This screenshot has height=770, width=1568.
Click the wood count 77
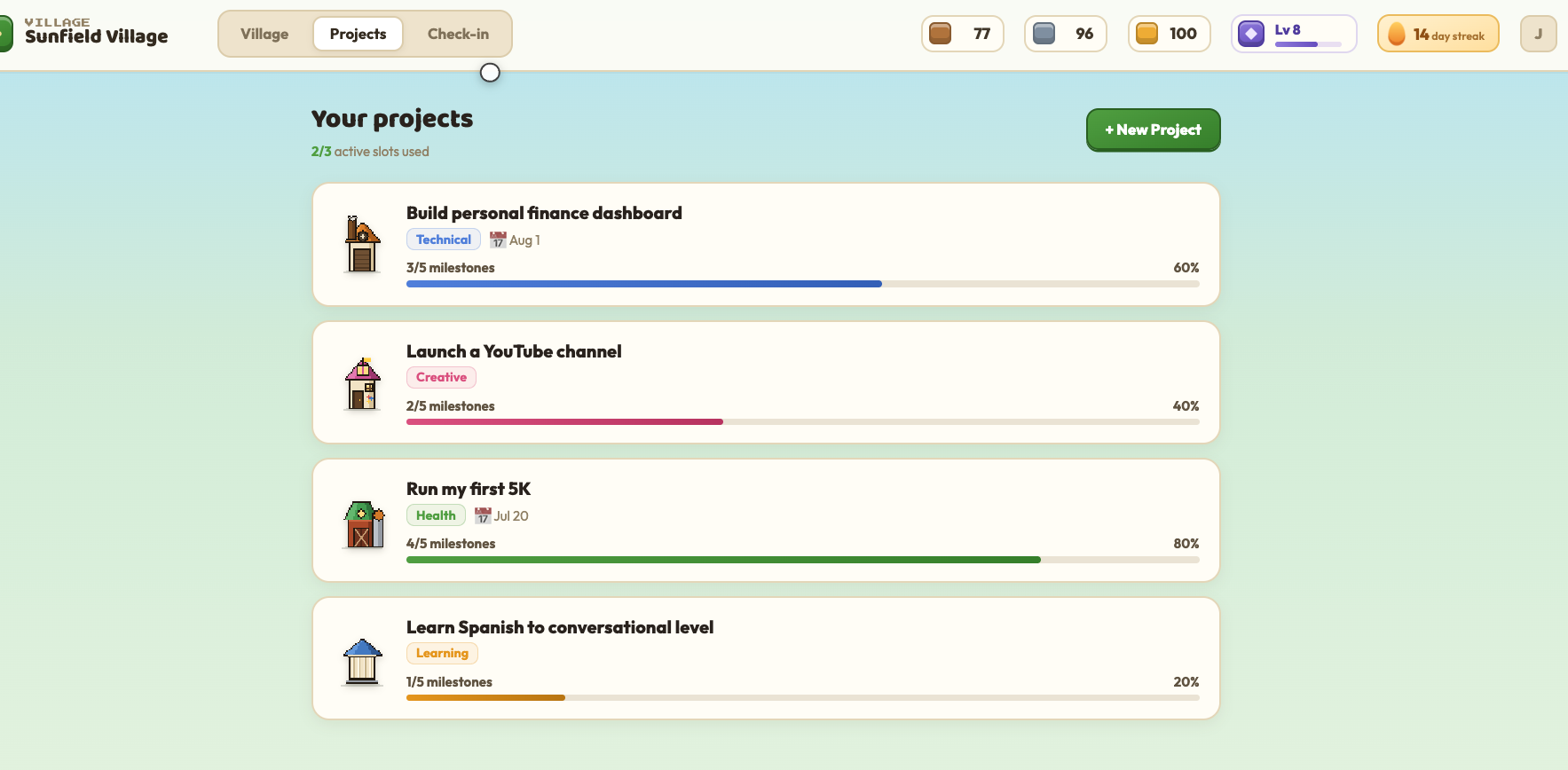pos(981,34)
